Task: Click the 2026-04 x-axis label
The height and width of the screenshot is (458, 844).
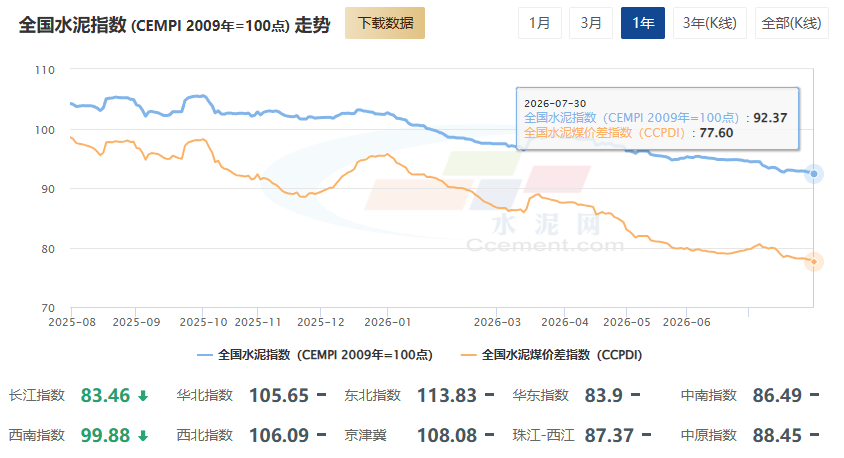Action: 565,322
